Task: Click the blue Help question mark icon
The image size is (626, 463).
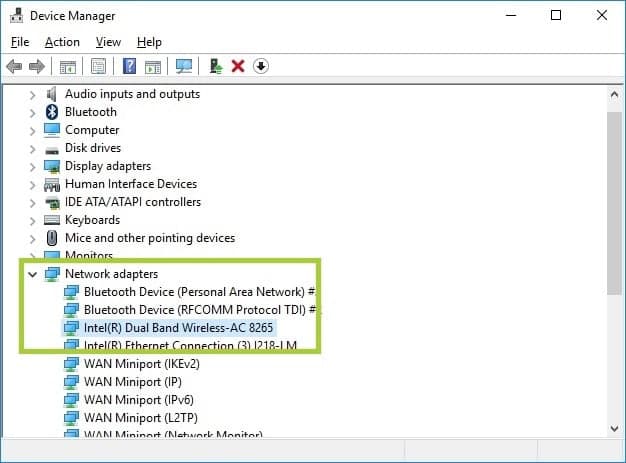Action: (x=129, y=66)
